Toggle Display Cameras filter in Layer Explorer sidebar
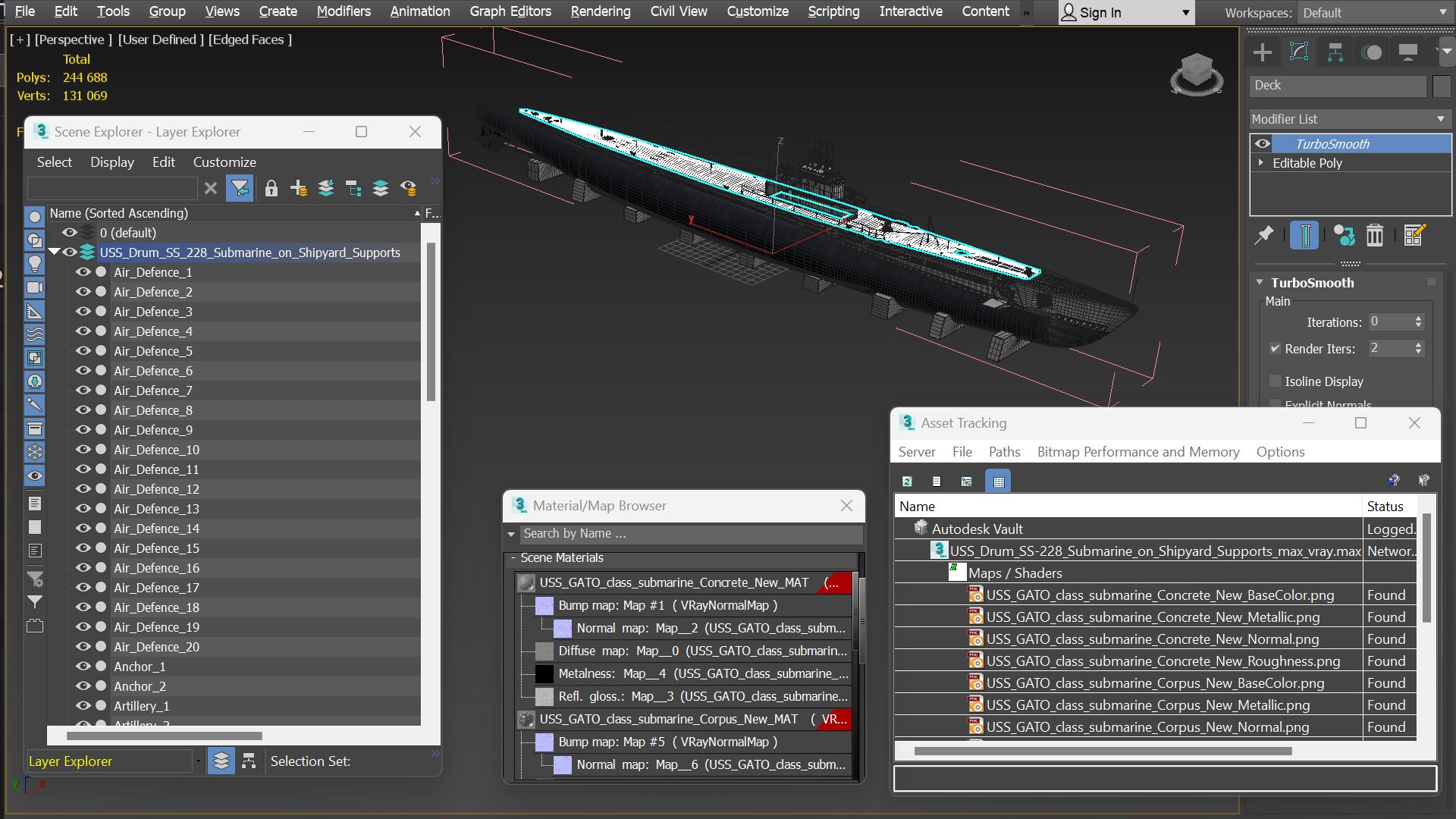Image resolution: width=1456 pixels, height=819 pixels. pos(35,287)
